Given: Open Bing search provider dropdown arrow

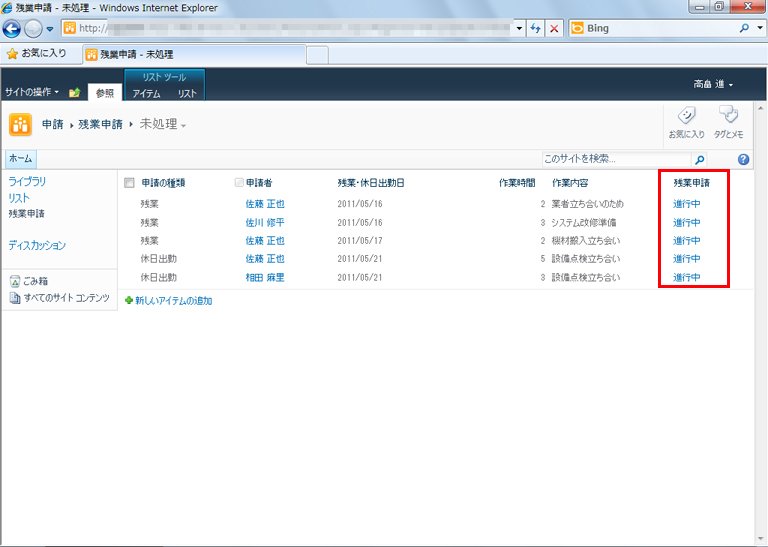Looking at the screenshot, I should tap(760, 28).
